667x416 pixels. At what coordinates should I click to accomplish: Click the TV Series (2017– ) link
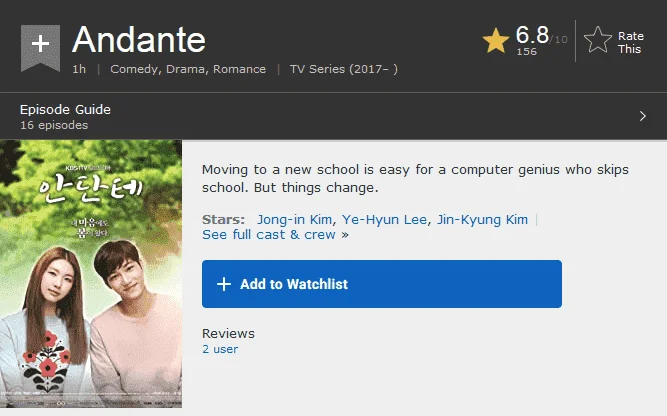point(344,69)
